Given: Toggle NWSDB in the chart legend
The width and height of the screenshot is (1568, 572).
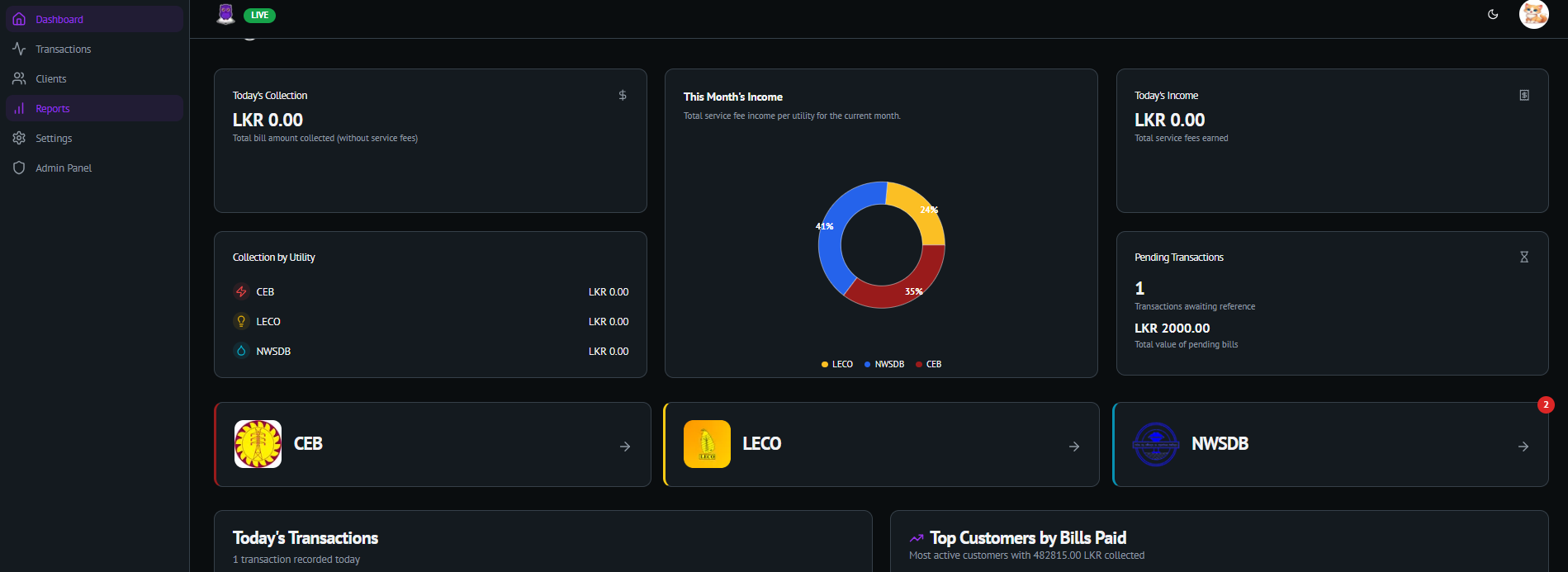Looking at the screenshot, I should click(884, 364).
